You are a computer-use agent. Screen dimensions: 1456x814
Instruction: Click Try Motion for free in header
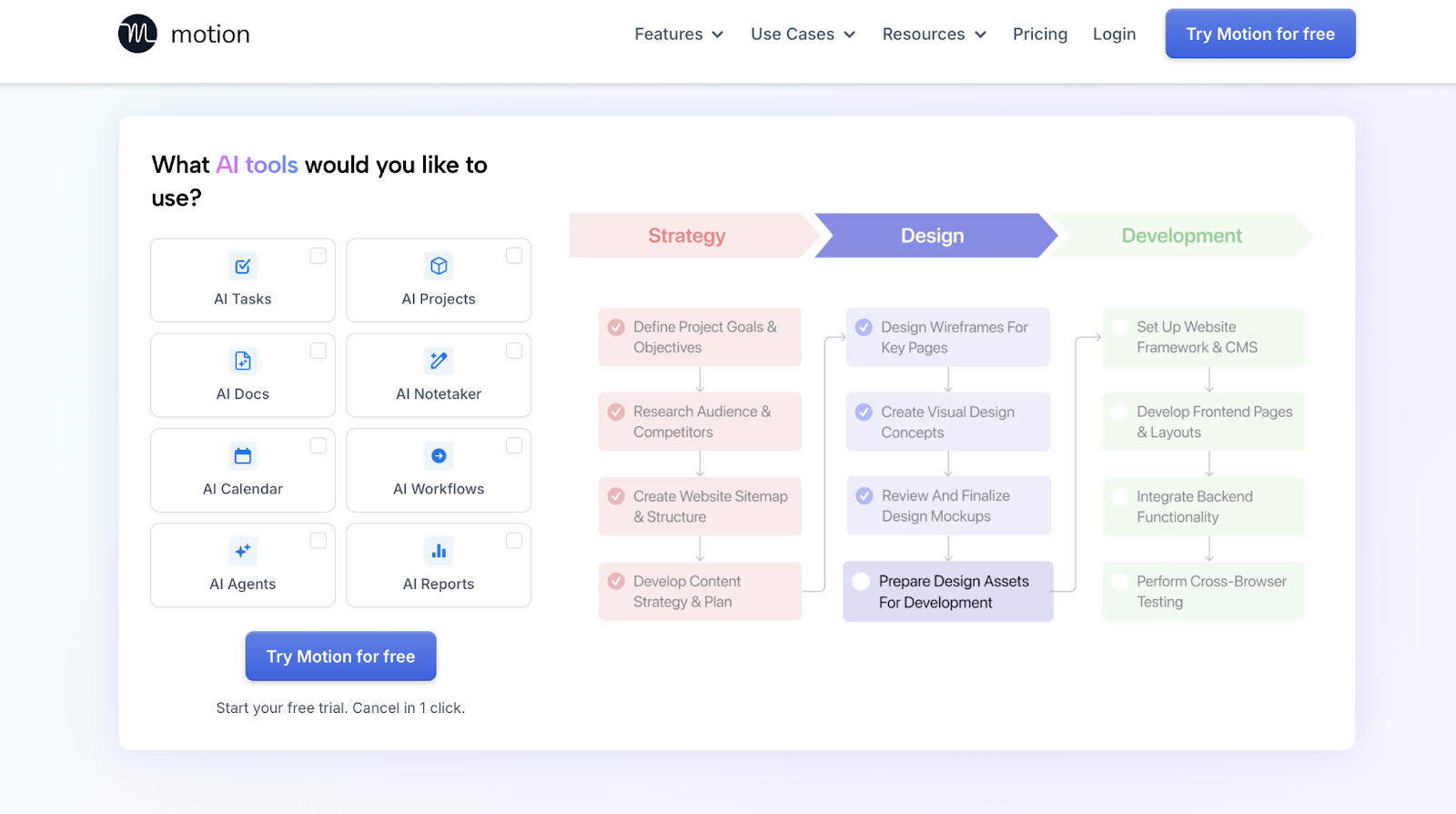(x=1259, y=34)
